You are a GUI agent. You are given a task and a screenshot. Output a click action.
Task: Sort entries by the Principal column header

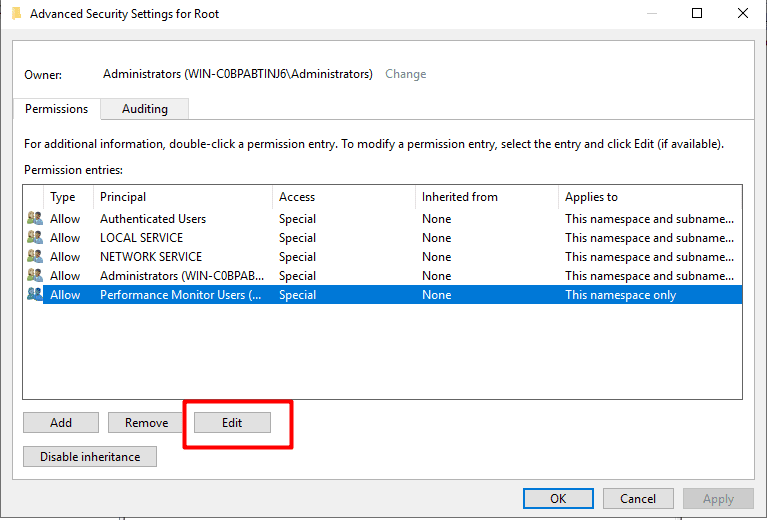183,197
